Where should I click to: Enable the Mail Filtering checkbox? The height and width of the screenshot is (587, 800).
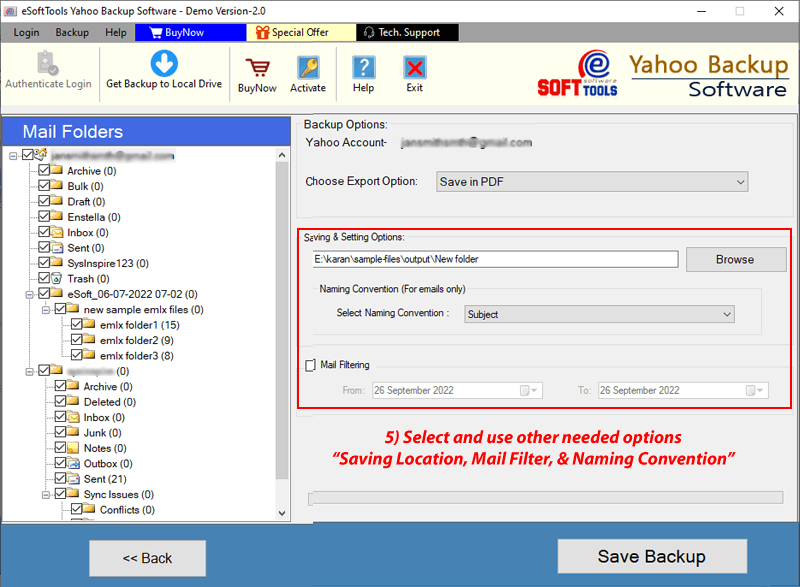(310, 365)
